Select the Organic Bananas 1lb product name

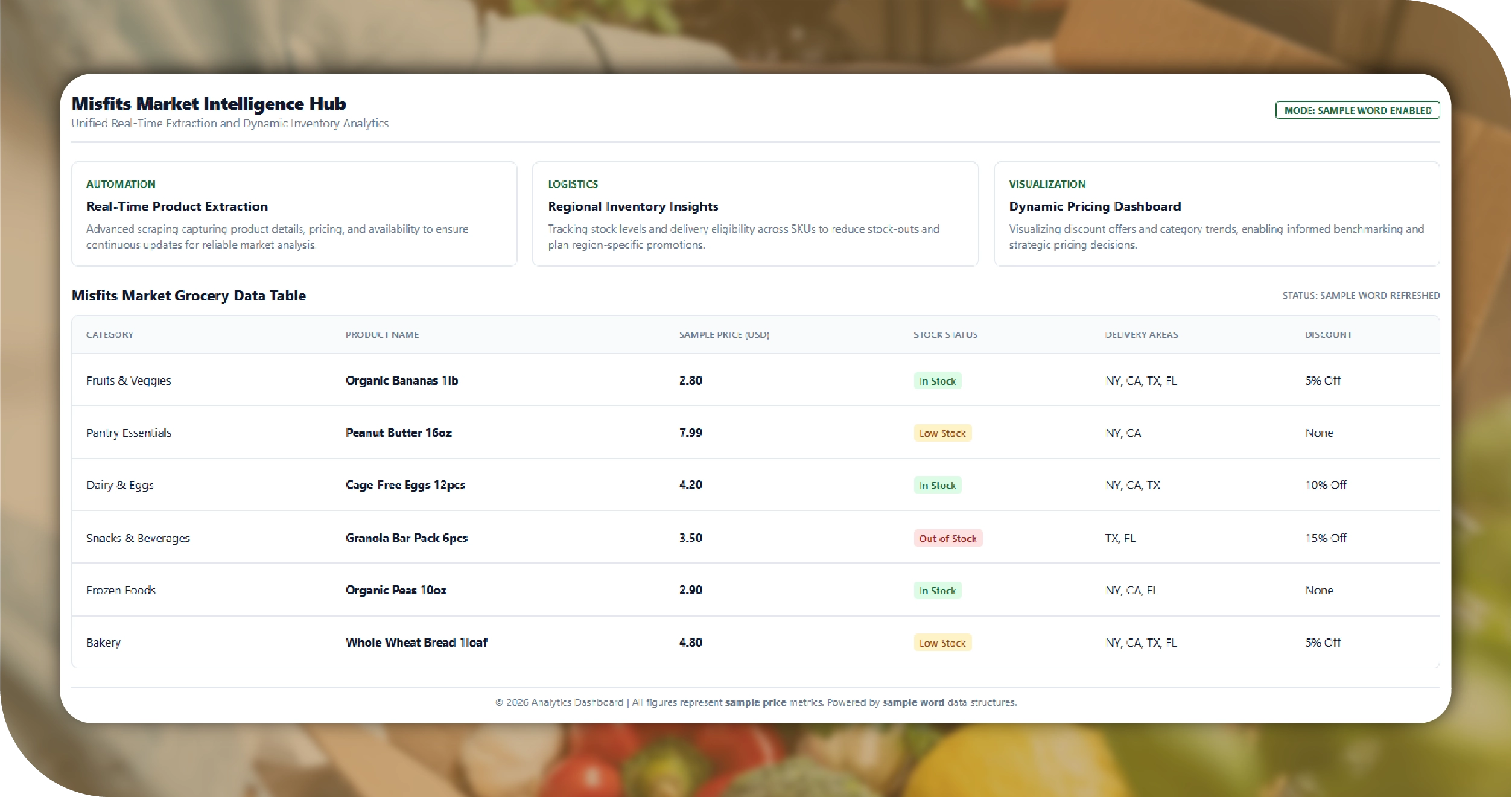click(402, 381)
